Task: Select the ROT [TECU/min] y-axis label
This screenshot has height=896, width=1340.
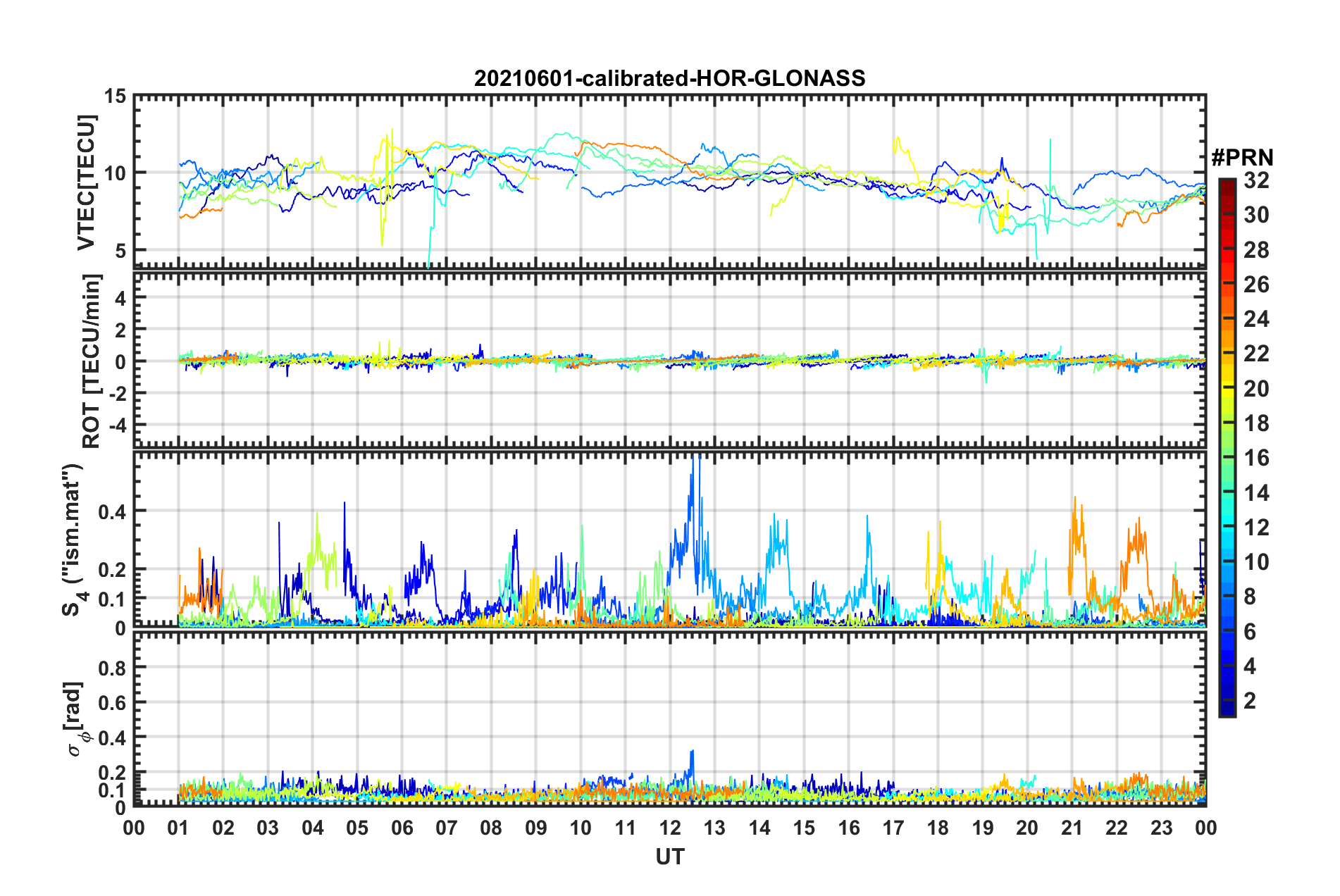Action: (x=92, y=361)
